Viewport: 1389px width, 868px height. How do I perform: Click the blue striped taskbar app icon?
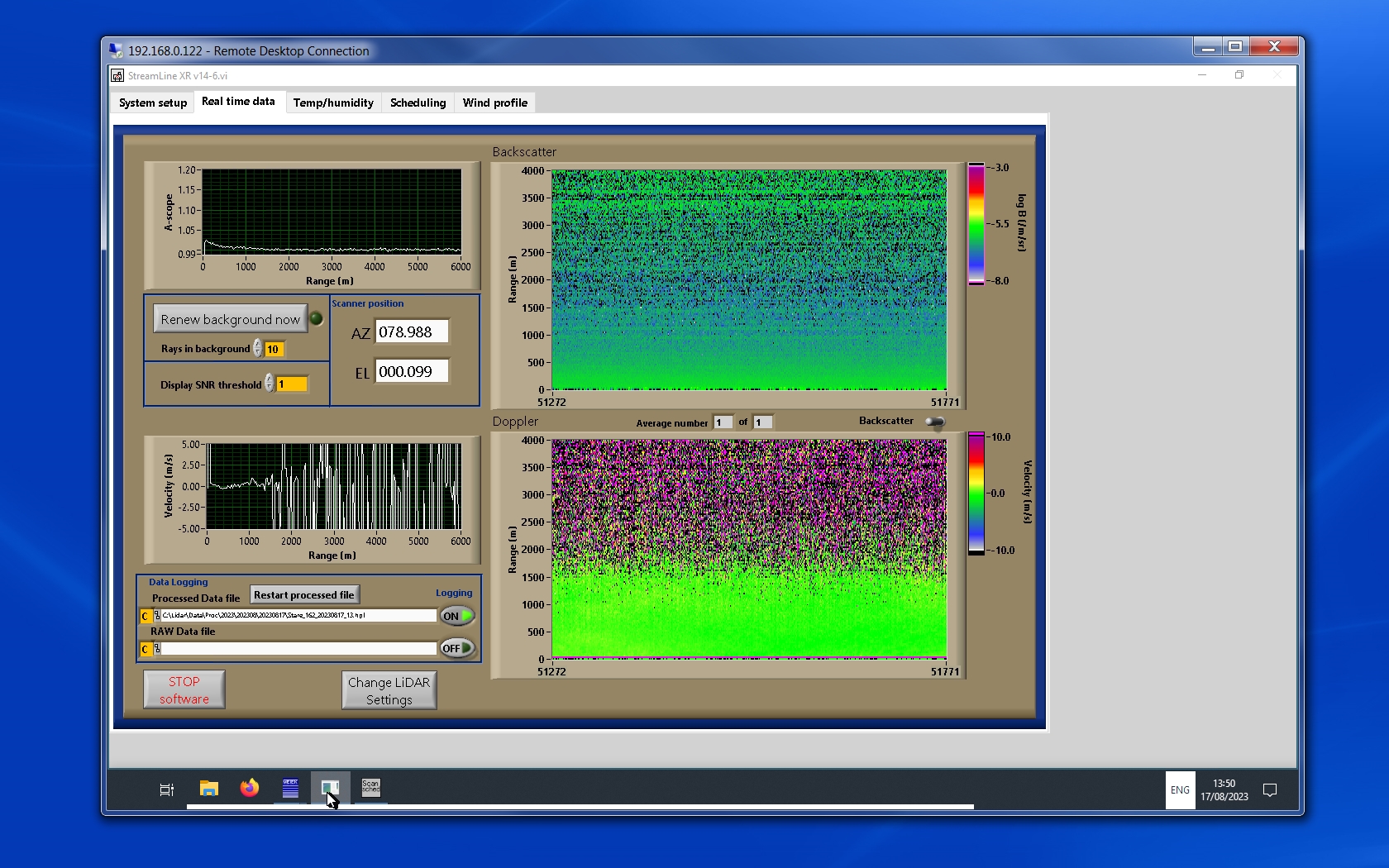point(290,789)
